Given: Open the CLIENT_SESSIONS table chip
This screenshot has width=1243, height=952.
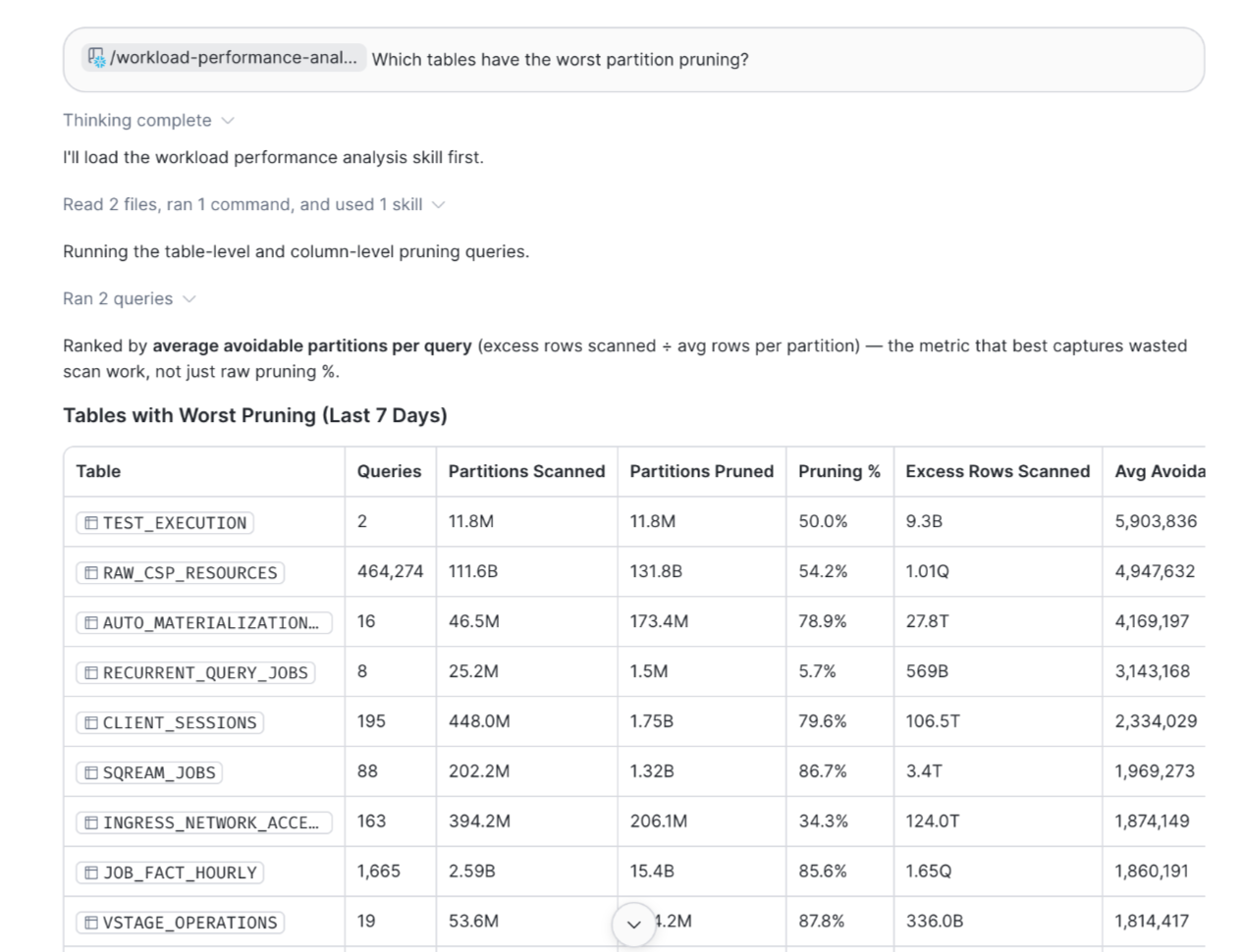Looking at the screenshot, I should tap(170, 723).
